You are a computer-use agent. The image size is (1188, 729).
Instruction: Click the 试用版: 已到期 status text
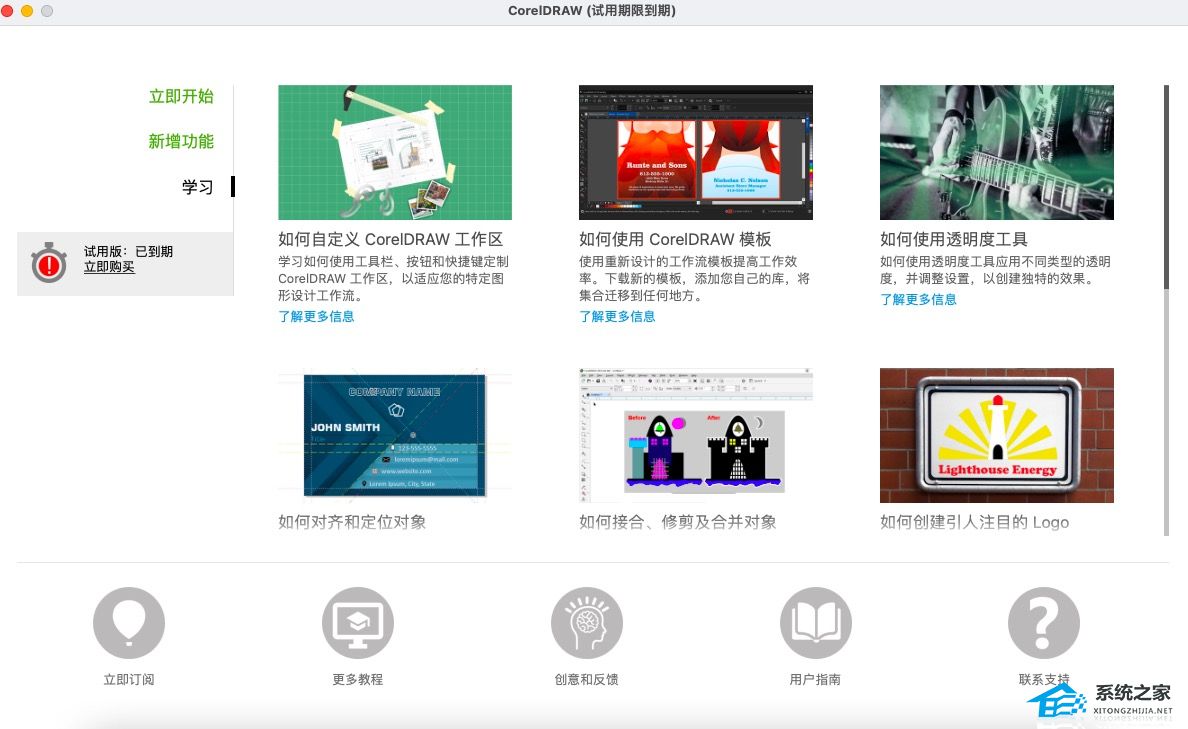pos(128,251)
